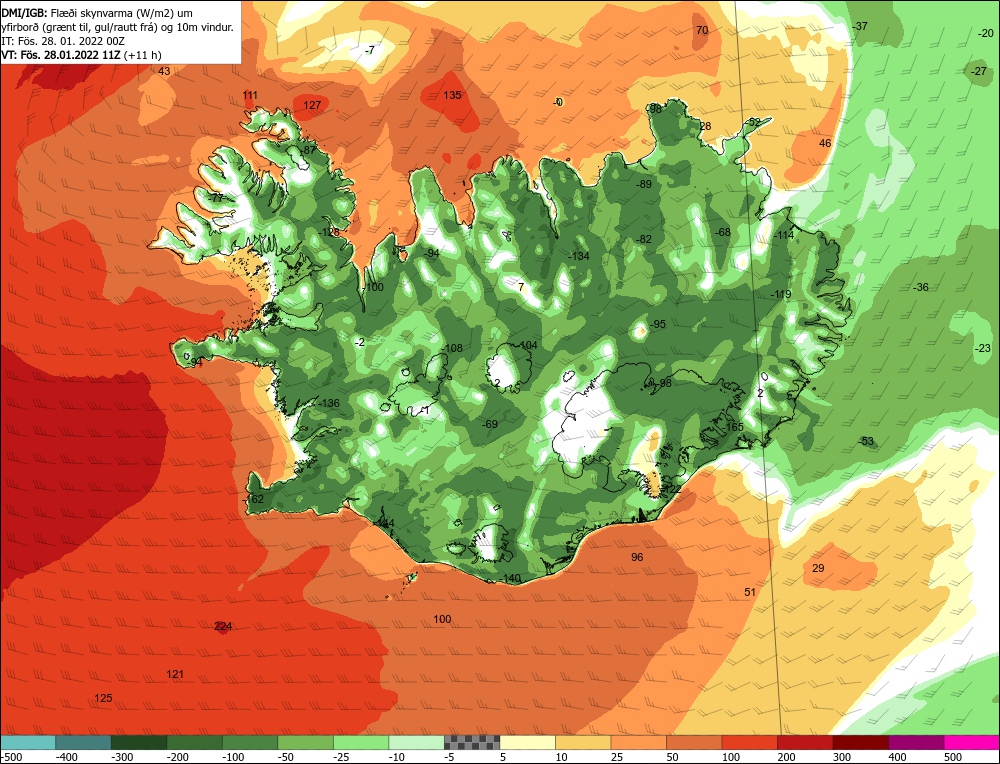Click the '-500' label on the legend

11,757
